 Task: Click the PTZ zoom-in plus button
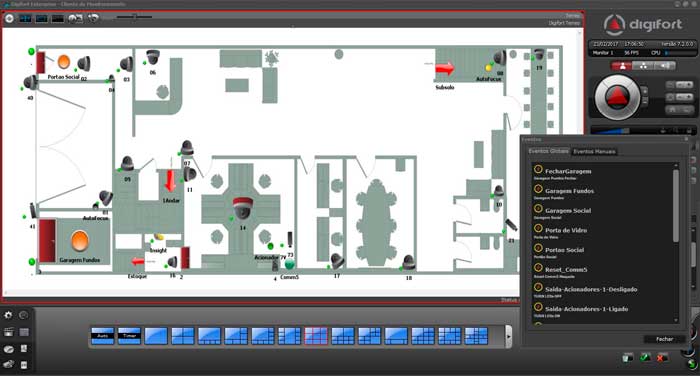point(644,91)
